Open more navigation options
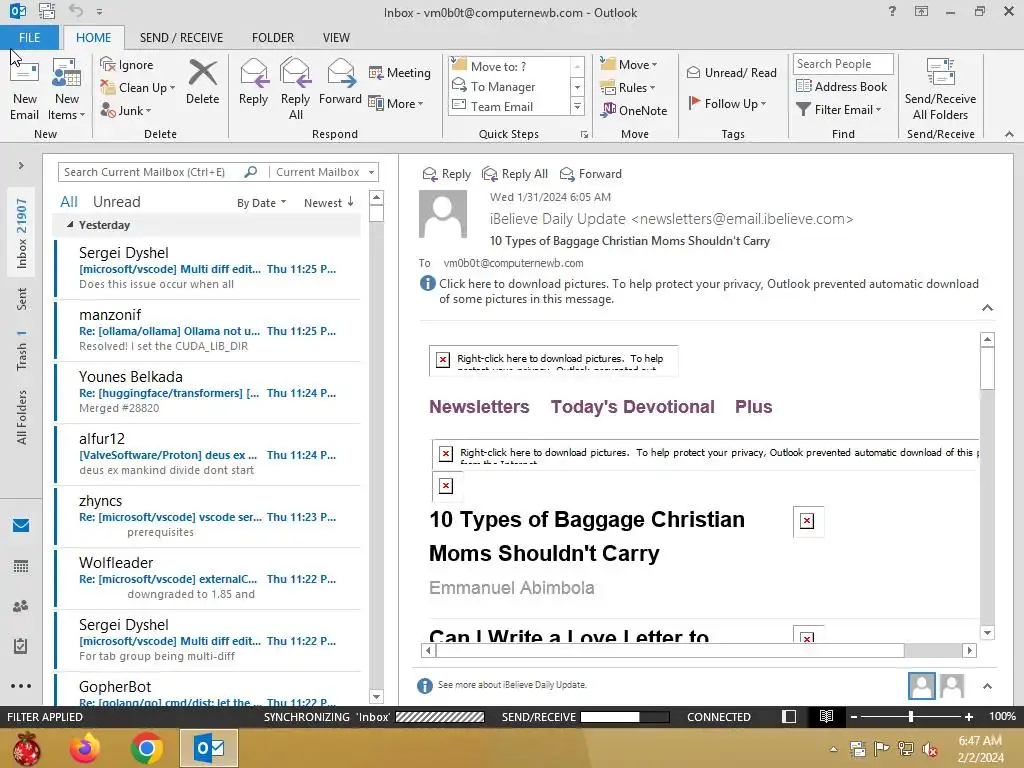Viewport: 1024px width, 768px height. (x=21, y=686)
